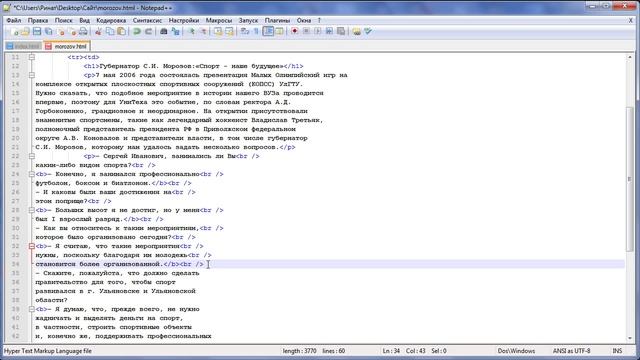640x360 pixels.
Task: Click the h1 heading text on line 12
Action: click(x=191, y=66)
